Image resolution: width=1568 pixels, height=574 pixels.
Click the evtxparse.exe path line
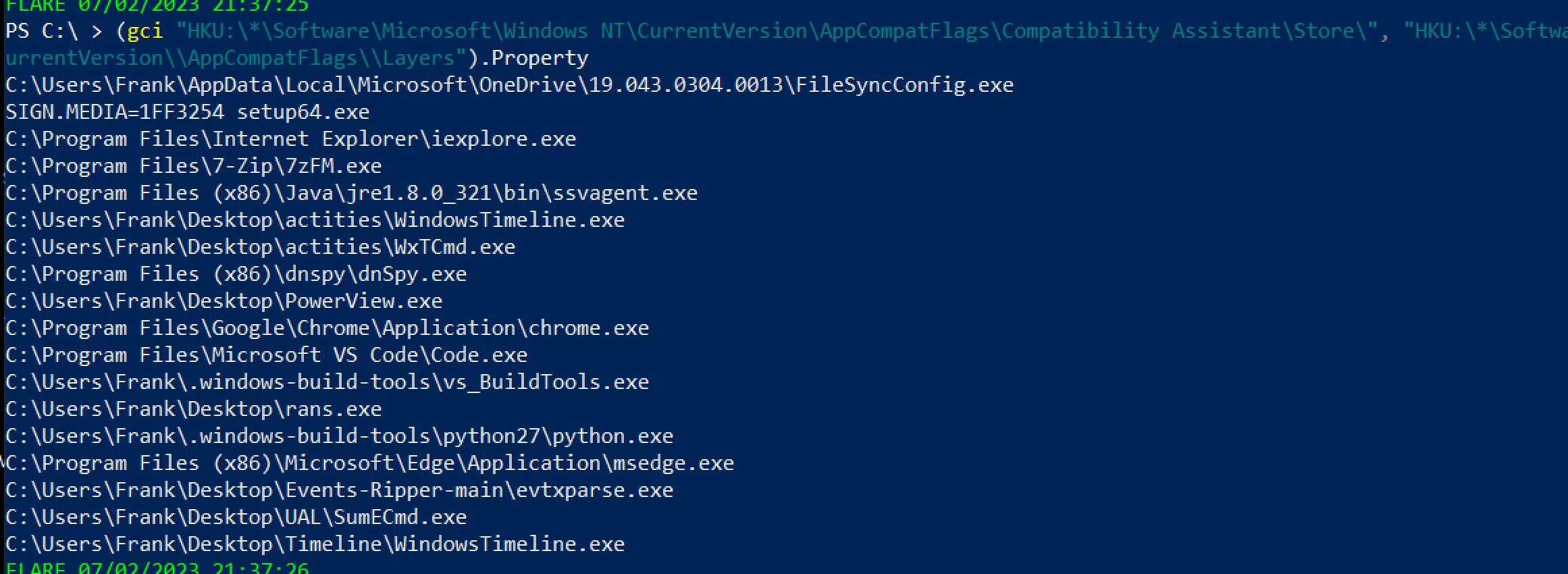tap(339, 490)
